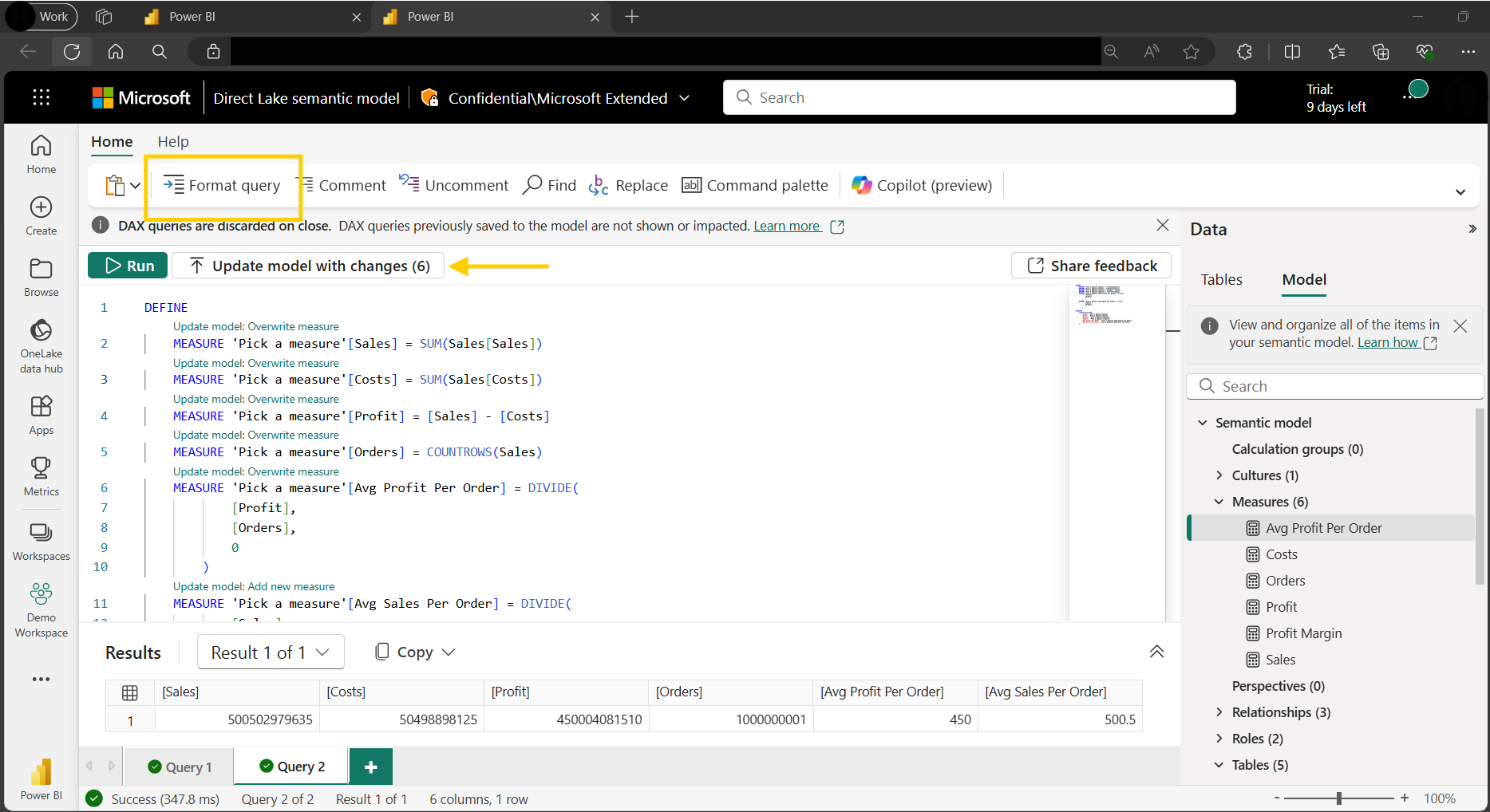Click the Format query toolbar button

tap(223, 186)
